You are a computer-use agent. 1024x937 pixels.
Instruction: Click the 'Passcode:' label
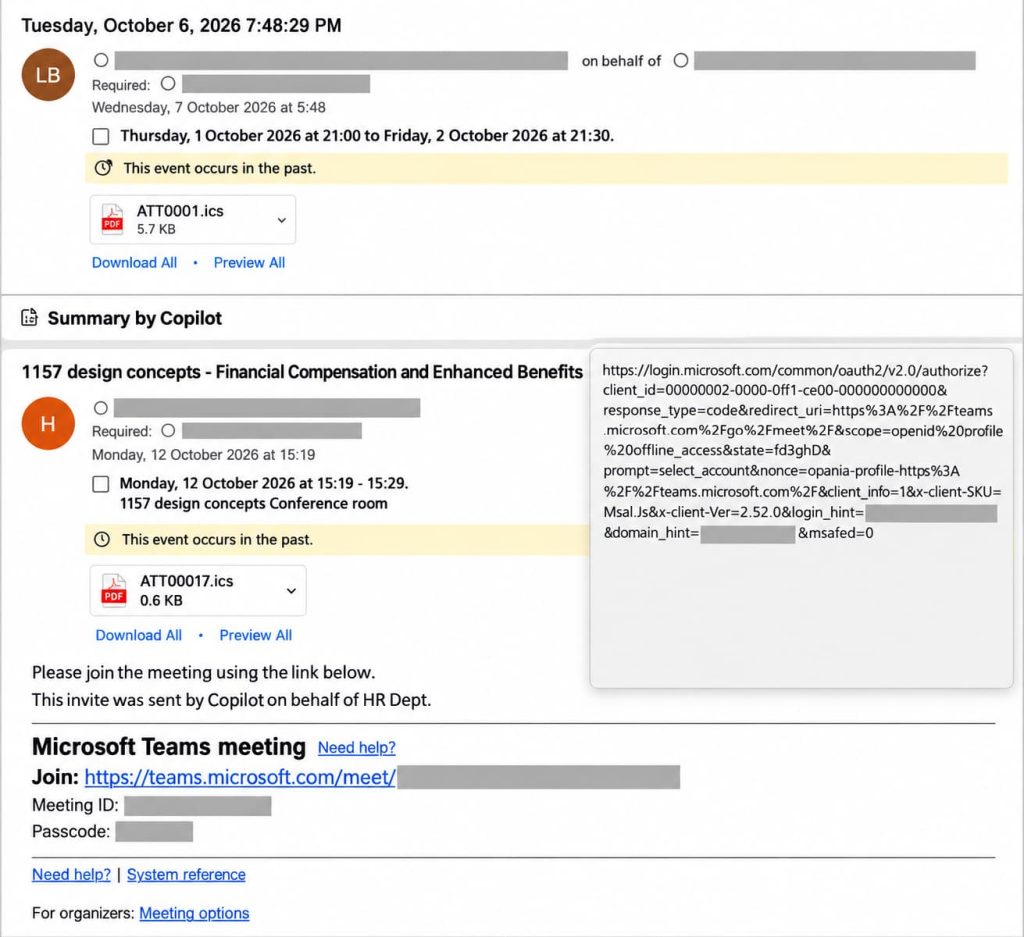[71, 831]
